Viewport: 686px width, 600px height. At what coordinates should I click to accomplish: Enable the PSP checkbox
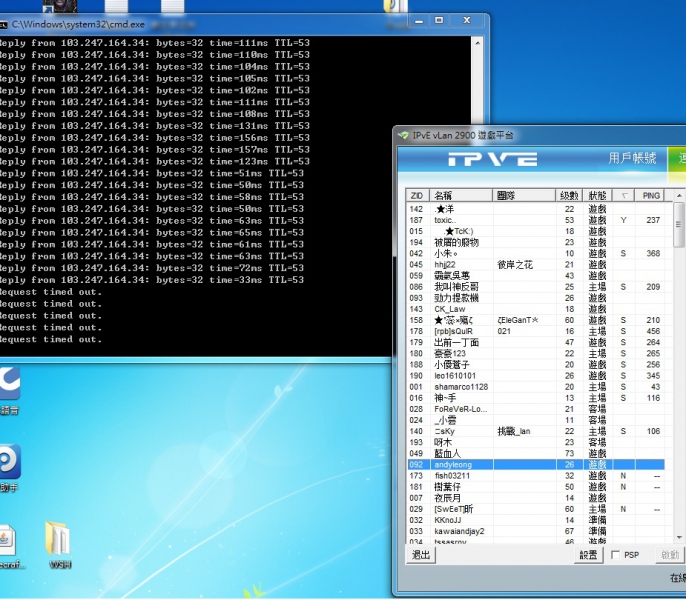point(615,555)
